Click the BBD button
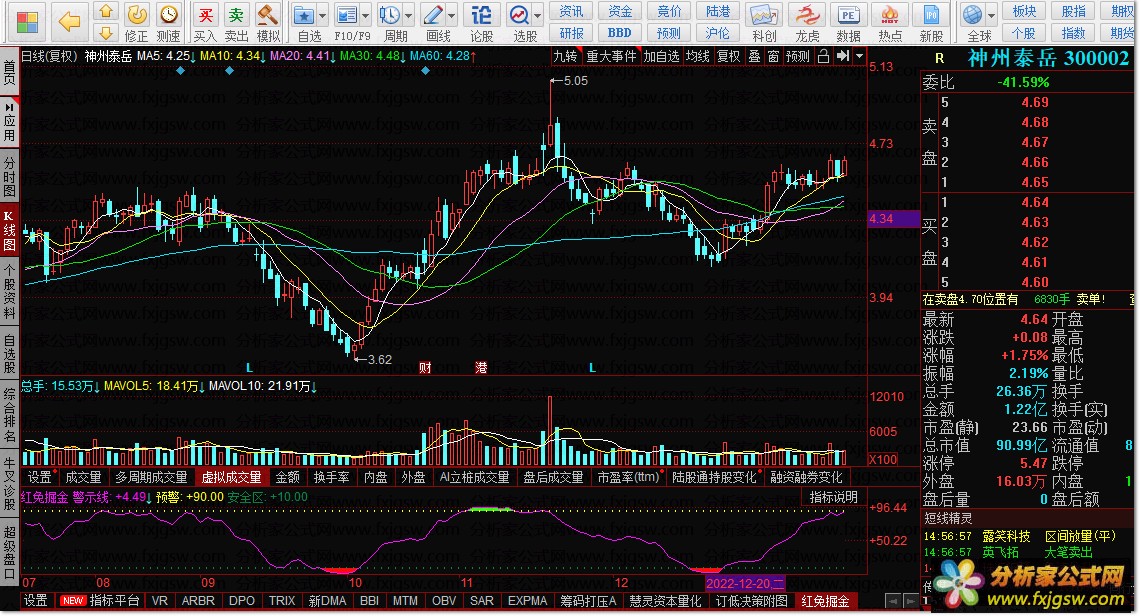This screenshot has width=1141, height=616. point(619,33)
